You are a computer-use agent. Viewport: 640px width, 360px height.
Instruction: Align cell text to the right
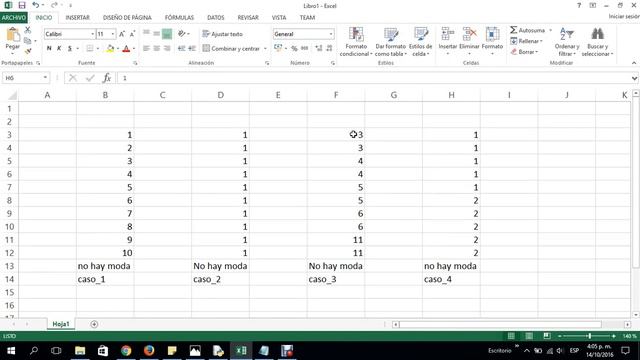point(167,49)
